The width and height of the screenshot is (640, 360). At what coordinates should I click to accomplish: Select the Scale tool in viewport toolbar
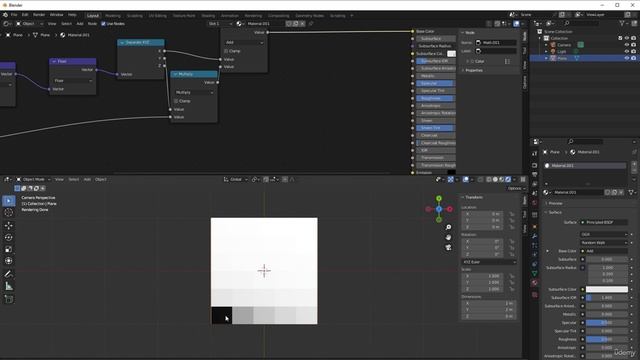(x=9, y=249)
